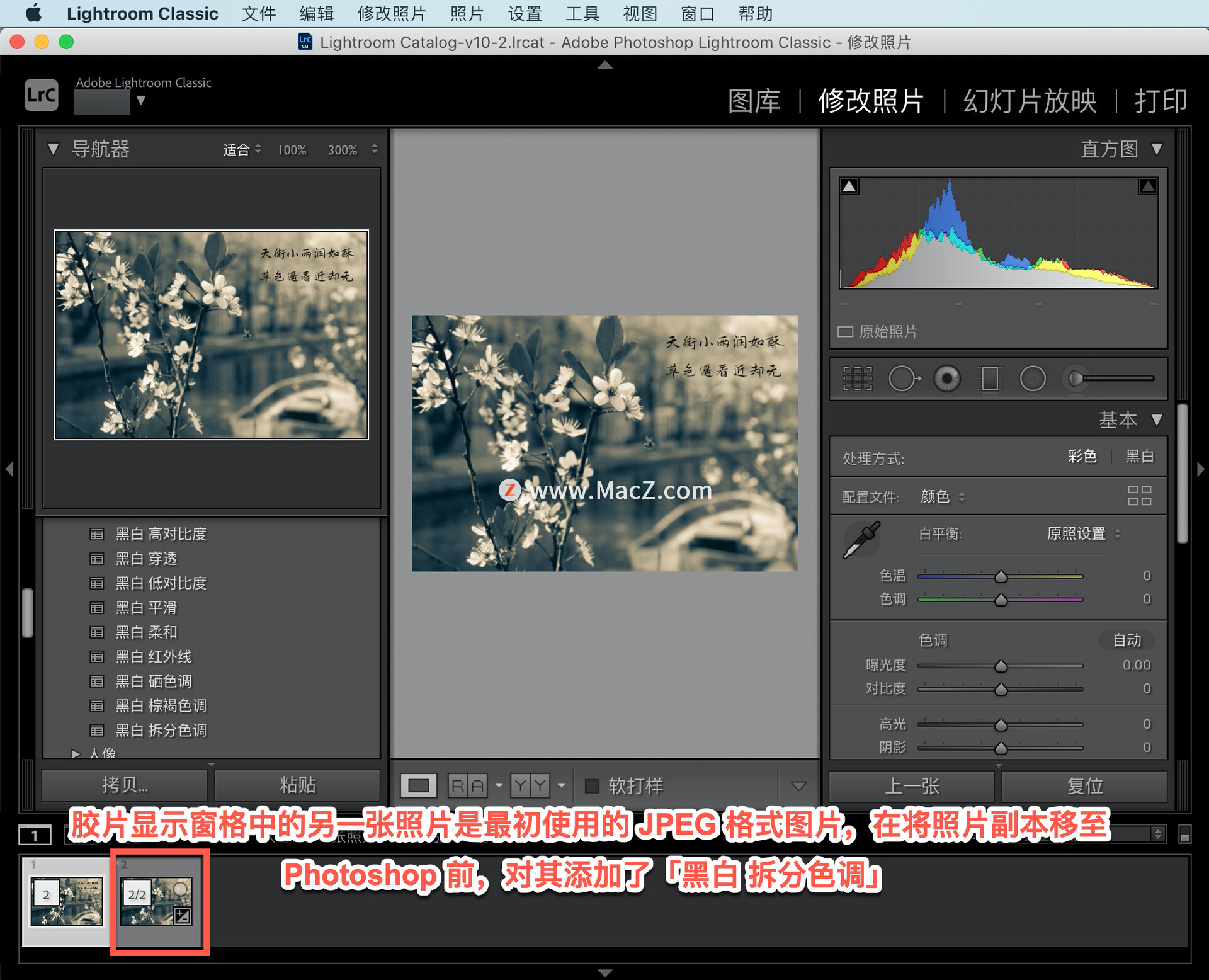1209x980 pixels.
Task: Select the first filmstrip thumbnail labeled 2
Action: click(67, 902)
